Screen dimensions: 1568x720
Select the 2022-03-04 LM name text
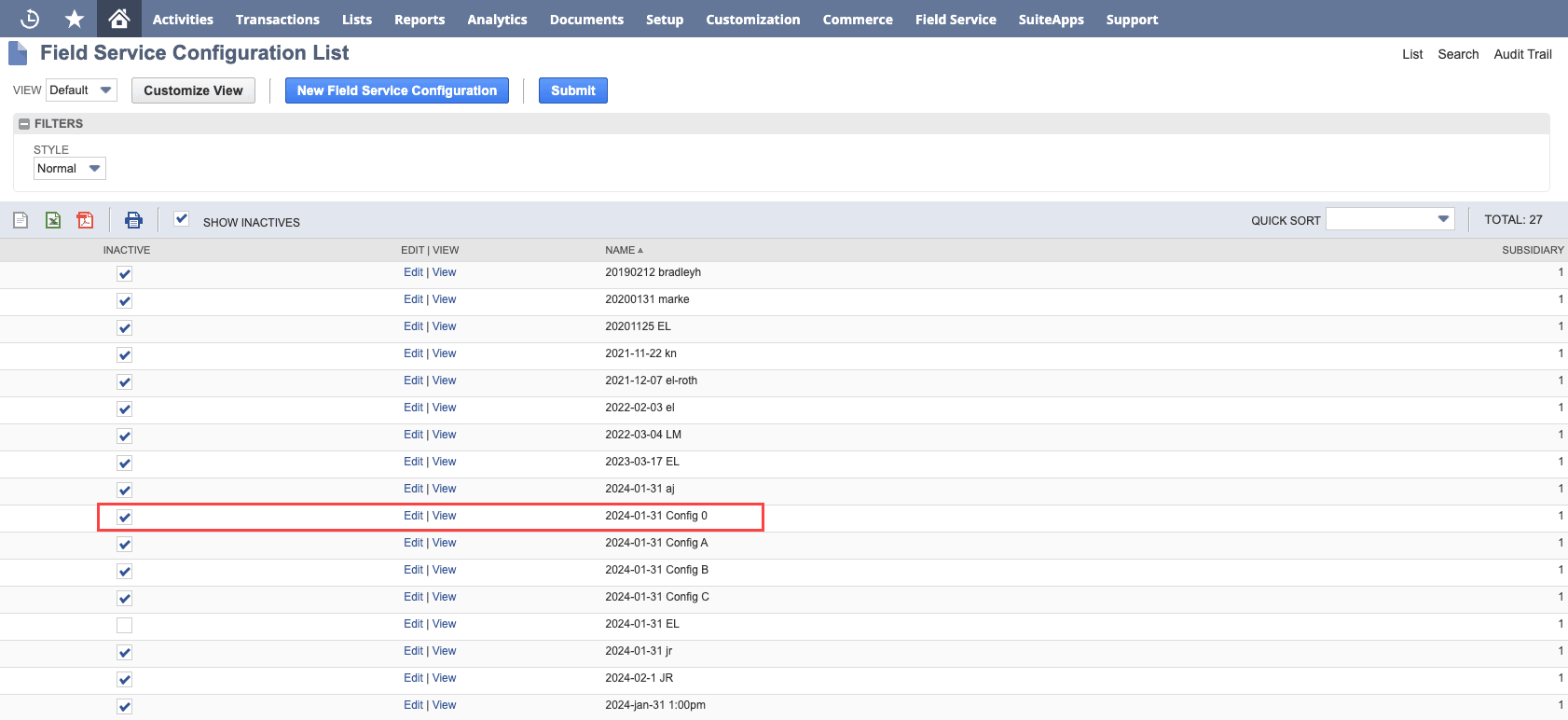tap(643, 435)
